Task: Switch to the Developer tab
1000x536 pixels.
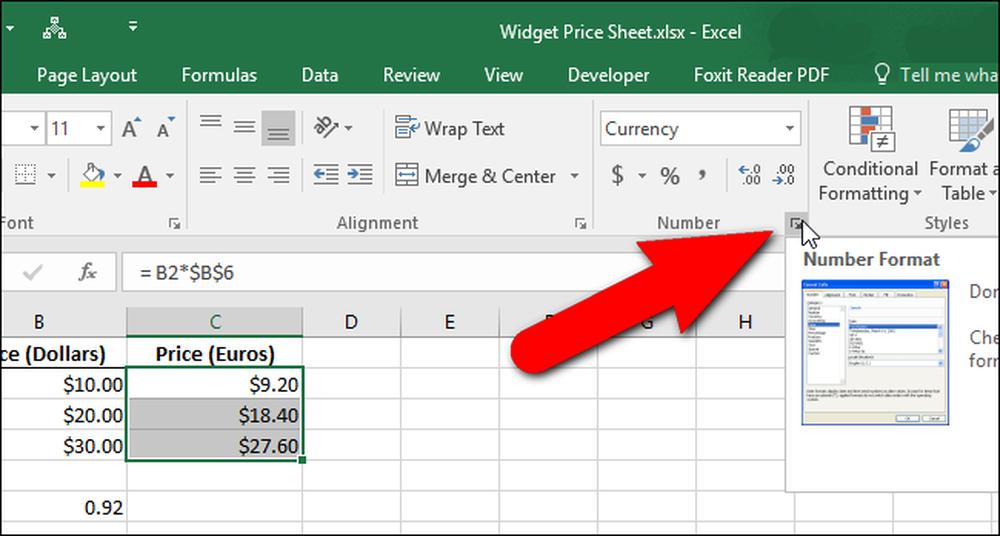Action: [x=608, y=75]
